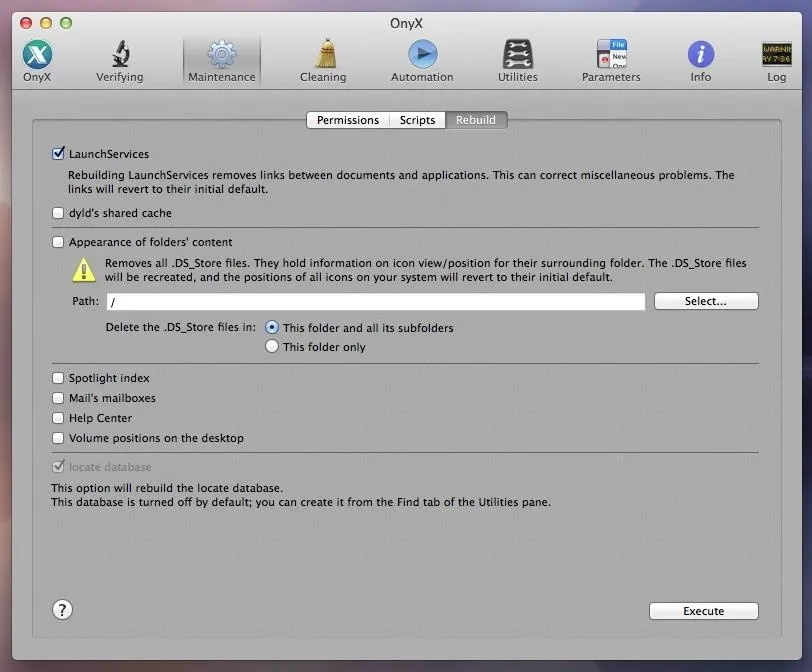
Task: Toggle the locate database checkbox
Action: 58,466
